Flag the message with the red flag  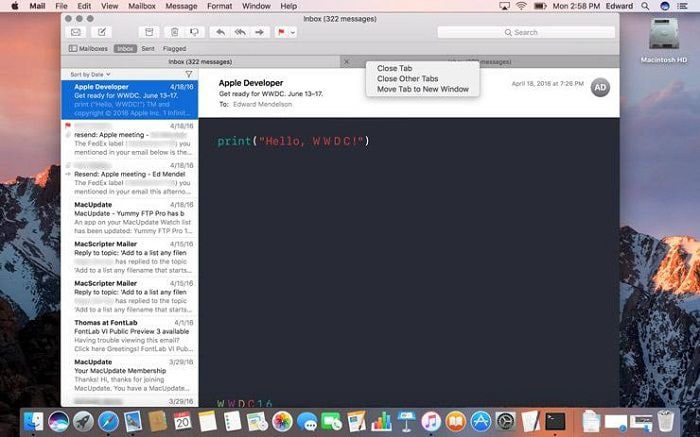281,32
